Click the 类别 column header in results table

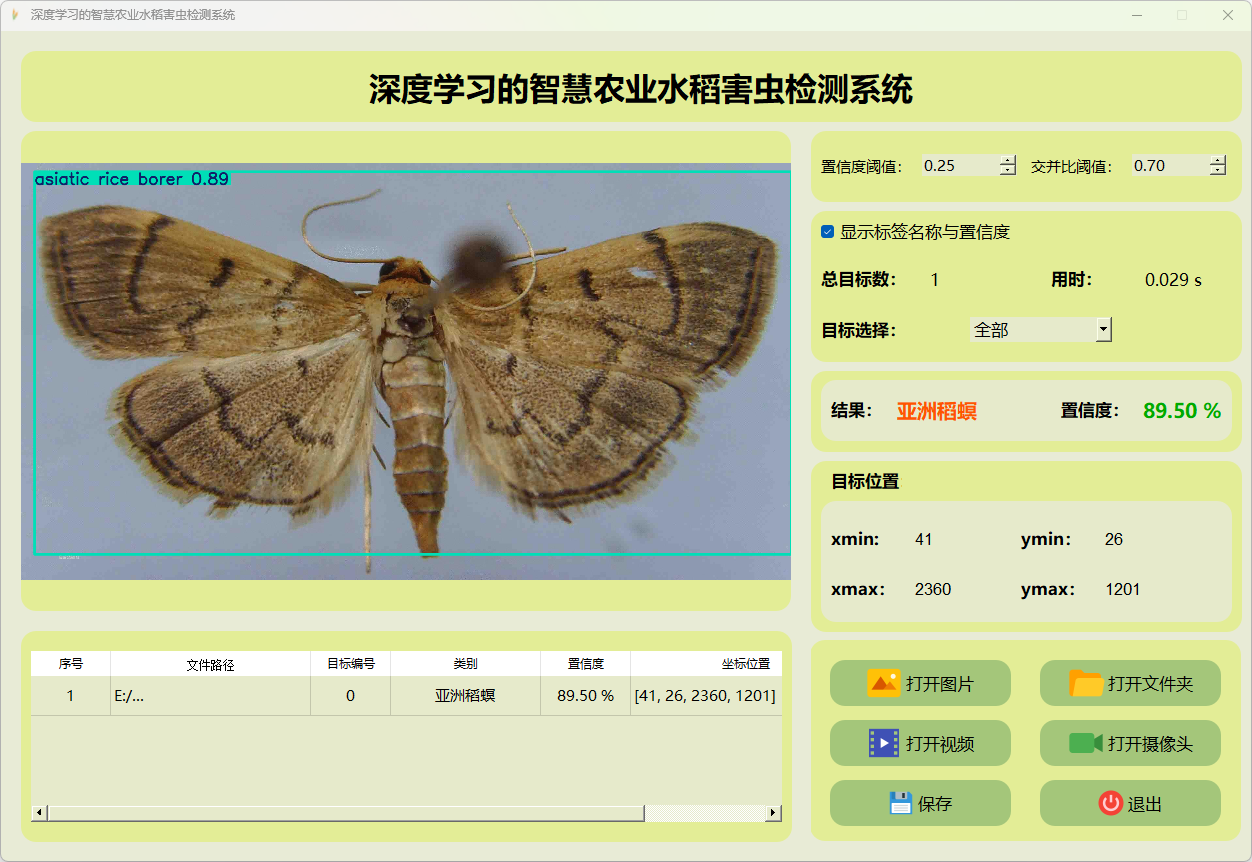tap(465, 664)
